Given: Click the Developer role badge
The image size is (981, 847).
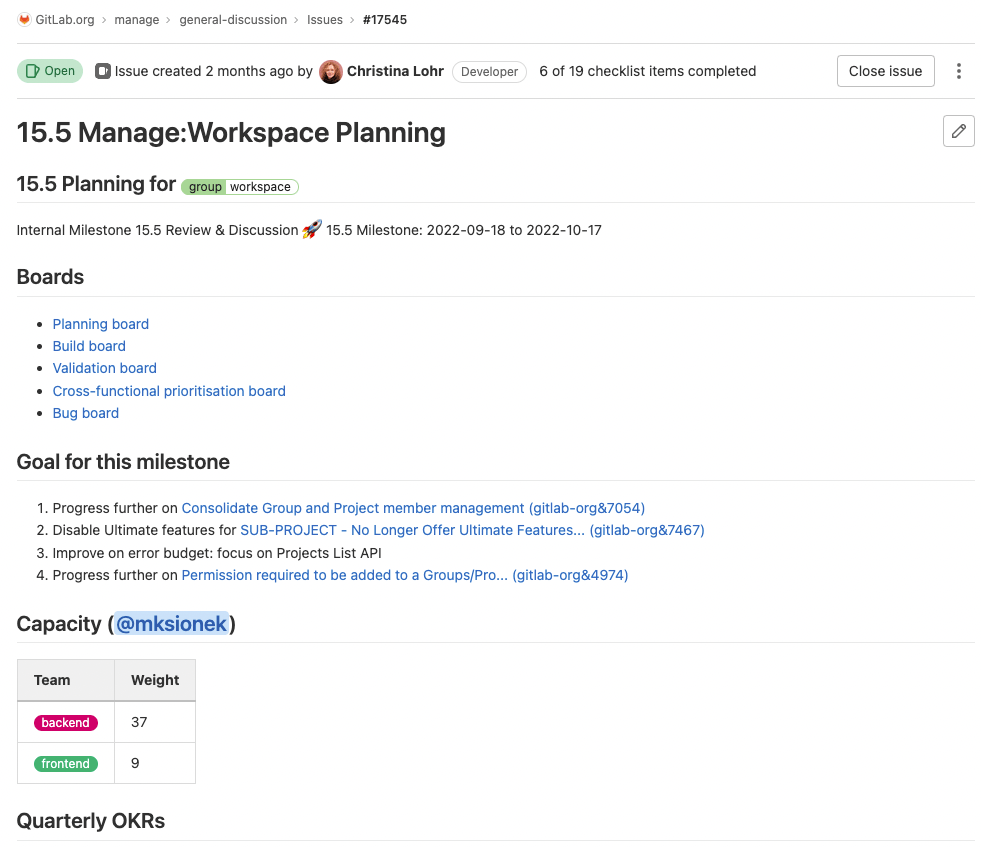Looking at the screenshot, I should pyautogui.click(x=489, y=71).
